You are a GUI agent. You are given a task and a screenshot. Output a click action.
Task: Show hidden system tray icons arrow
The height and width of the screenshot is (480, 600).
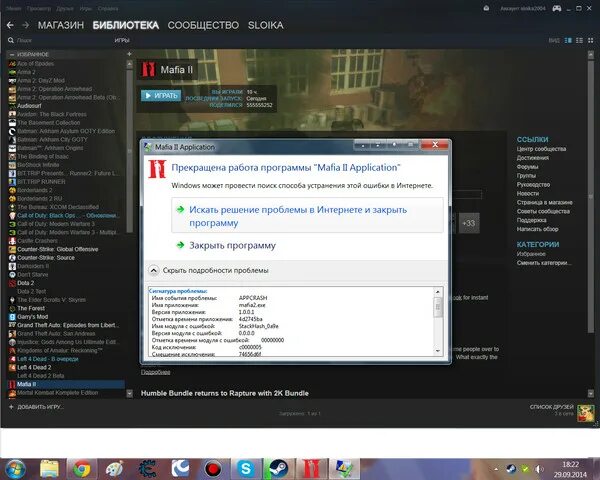click(497, 469)
